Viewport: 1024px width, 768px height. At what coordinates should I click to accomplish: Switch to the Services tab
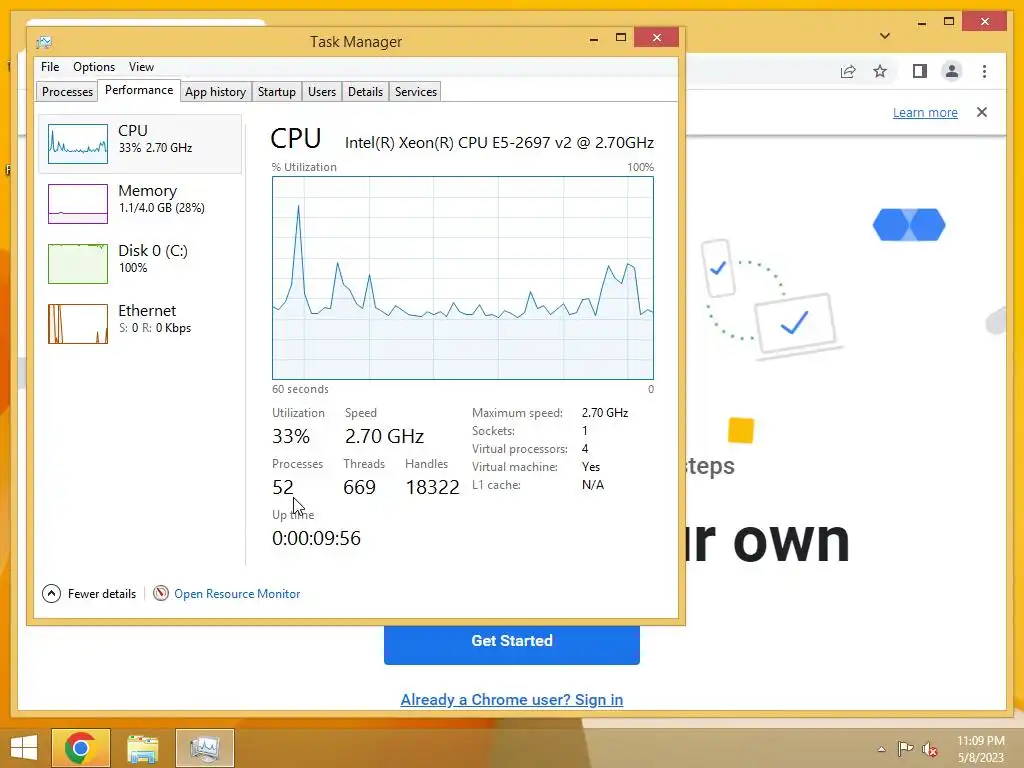tap(415, 91)
